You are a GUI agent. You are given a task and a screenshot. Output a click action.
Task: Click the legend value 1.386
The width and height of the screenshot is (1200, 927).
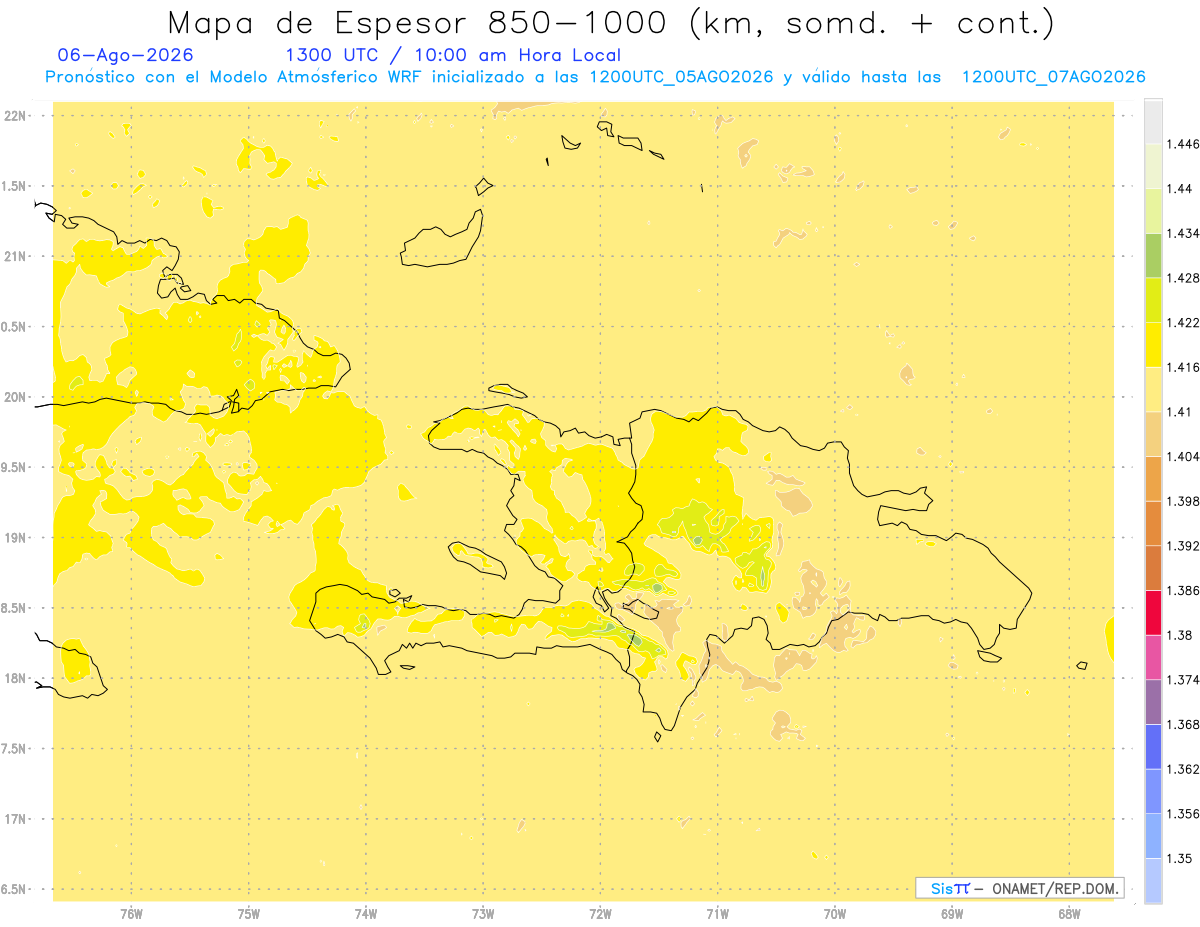point(1183,590)
